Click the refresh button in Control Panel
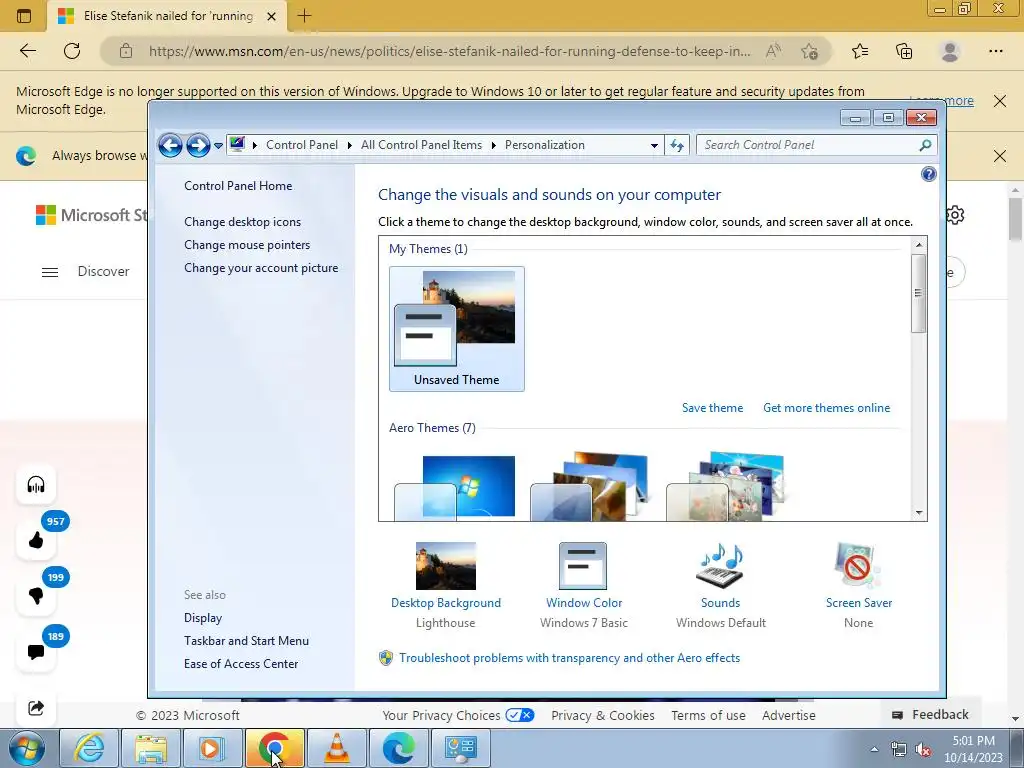This screenshot has width=1024, height=768. coord(677,146)
